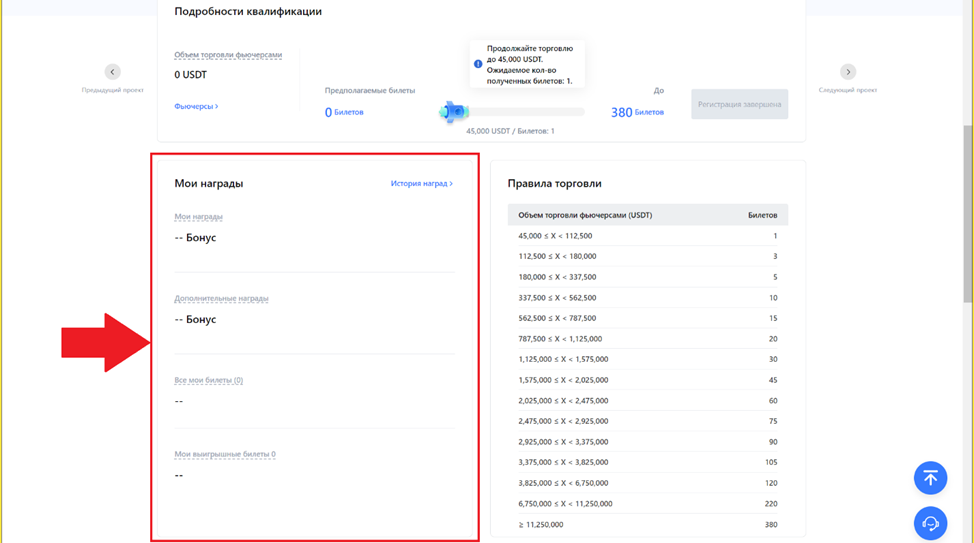
Task: Click the Мои выигрышные билеты label
Action: (225, 454)
